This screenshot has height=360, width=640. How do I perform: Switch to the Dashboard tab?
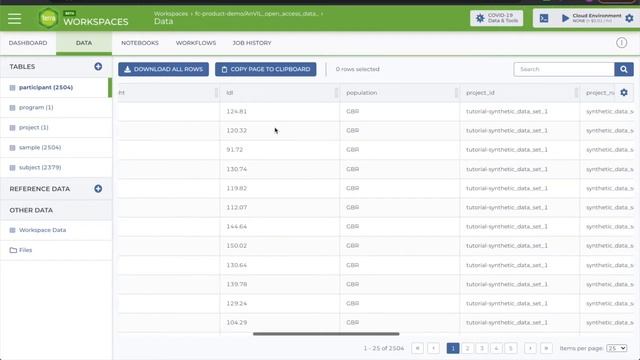28,43
